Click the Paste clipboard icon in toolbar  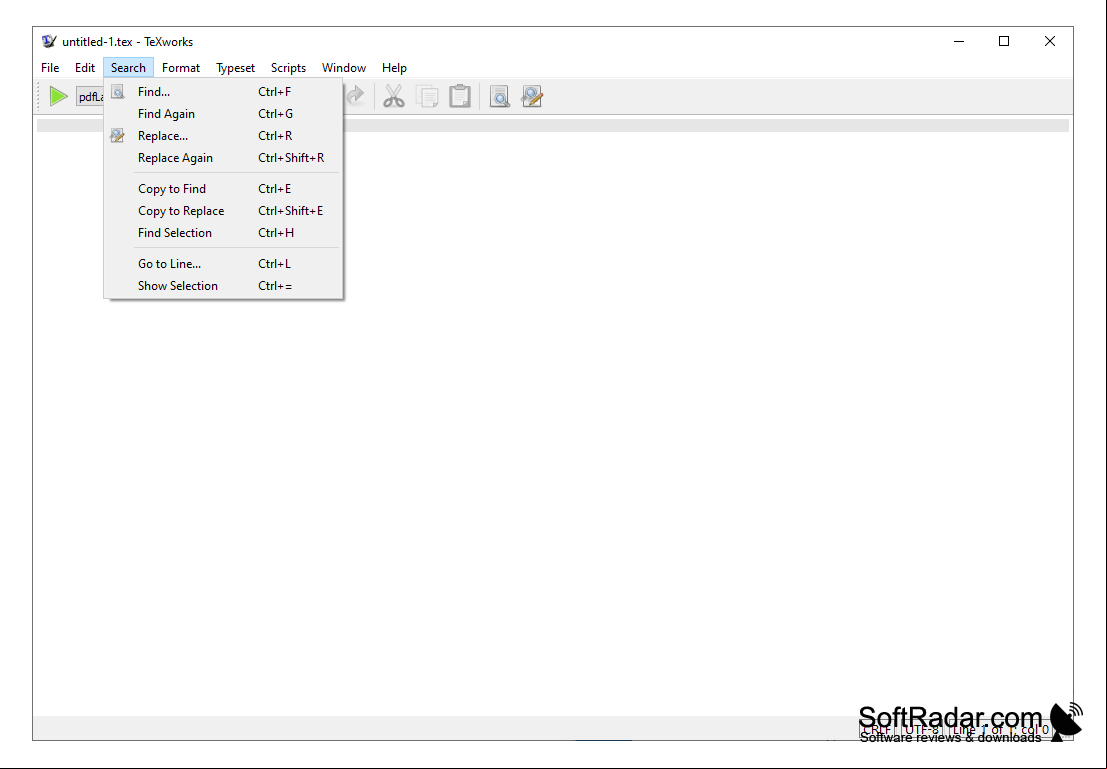[460, 96]
